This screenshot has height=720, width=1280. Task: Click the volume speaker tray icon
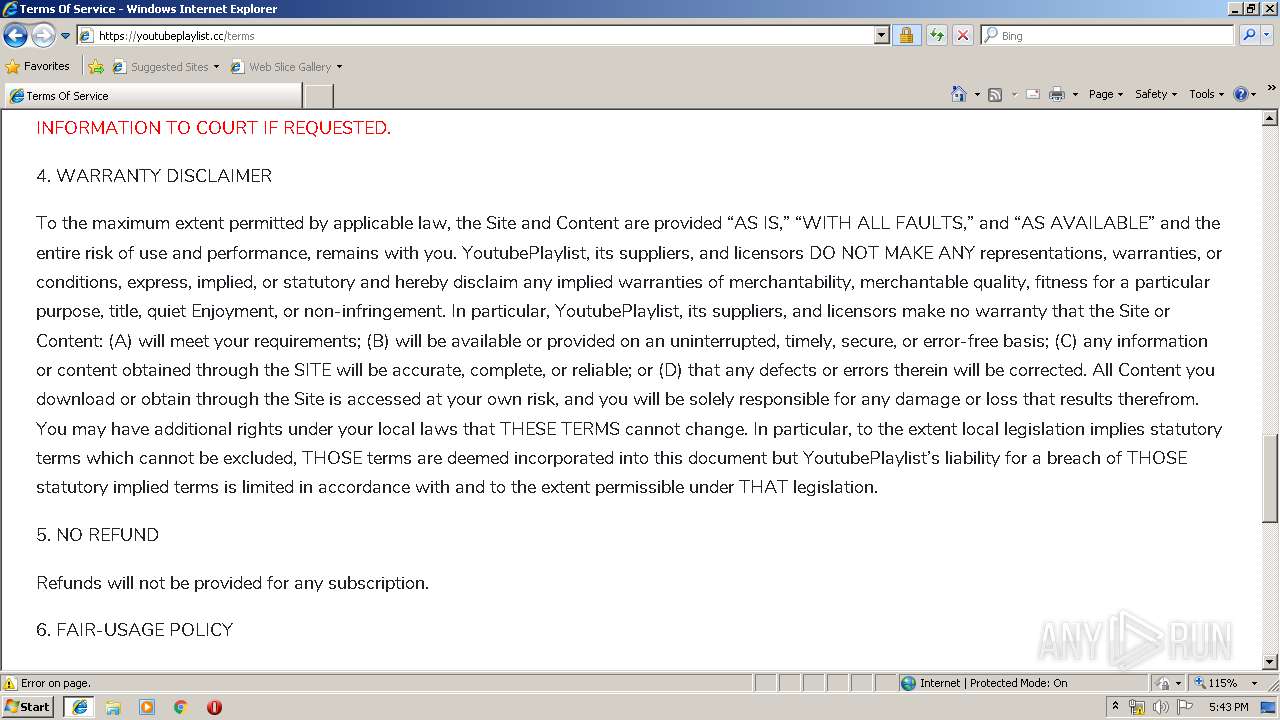(x=1160, y=707)
